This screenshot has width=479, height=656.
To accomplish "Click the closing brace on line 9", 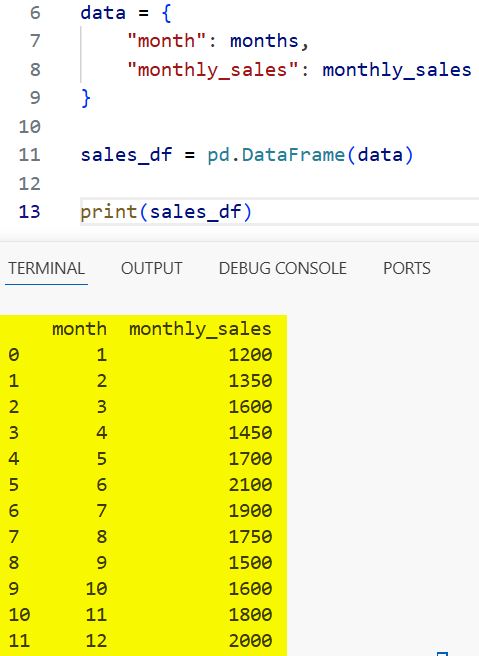I will [86, 98].
